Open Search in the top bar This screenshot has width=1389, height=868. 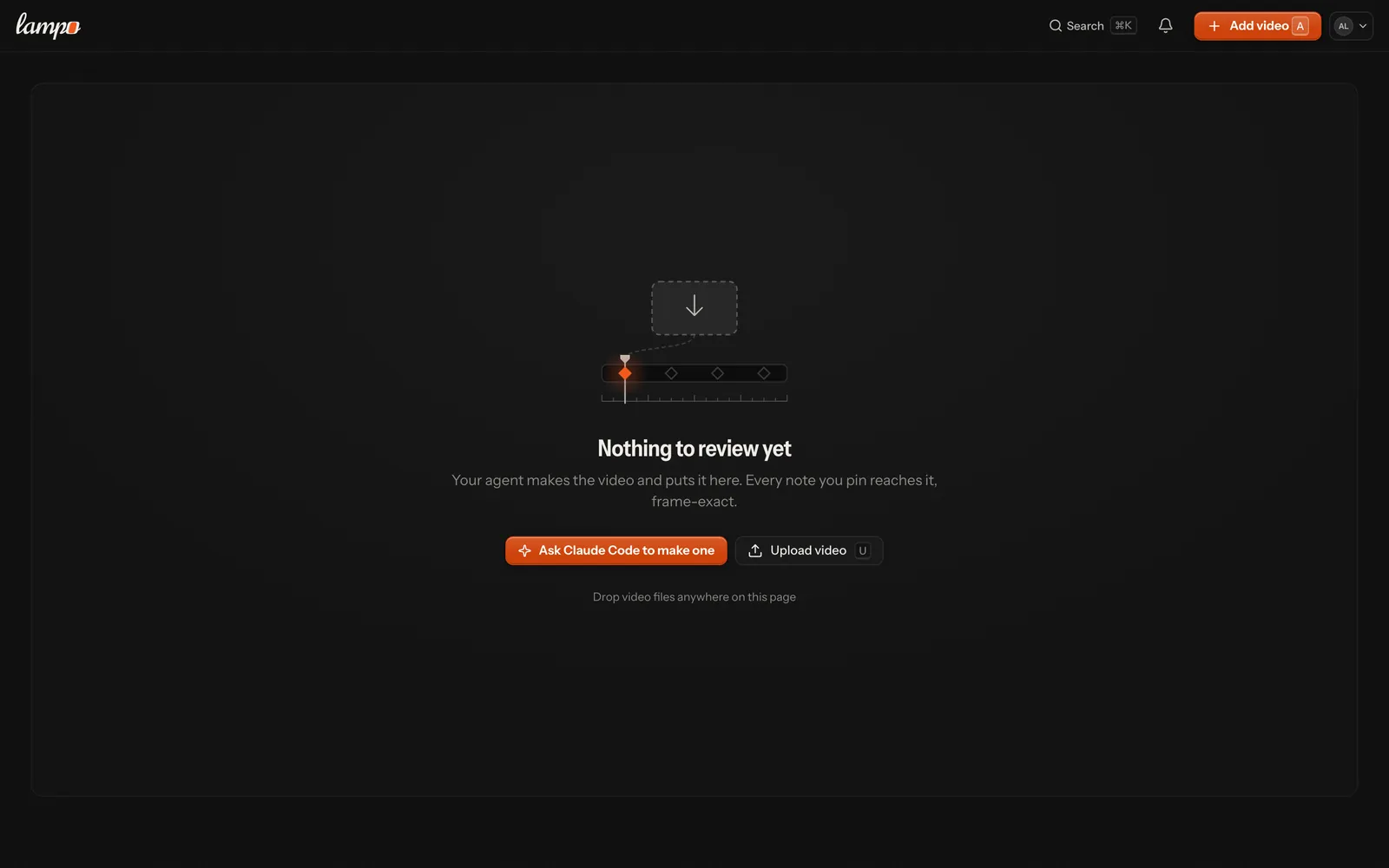[x=1092, y=26]
